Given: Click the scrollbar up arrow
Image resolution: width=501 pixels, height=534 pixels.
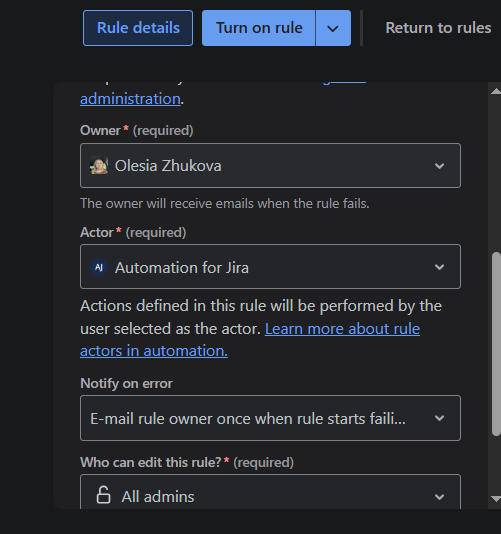Looking at the screenshot, I should click(x=496, y=91).
